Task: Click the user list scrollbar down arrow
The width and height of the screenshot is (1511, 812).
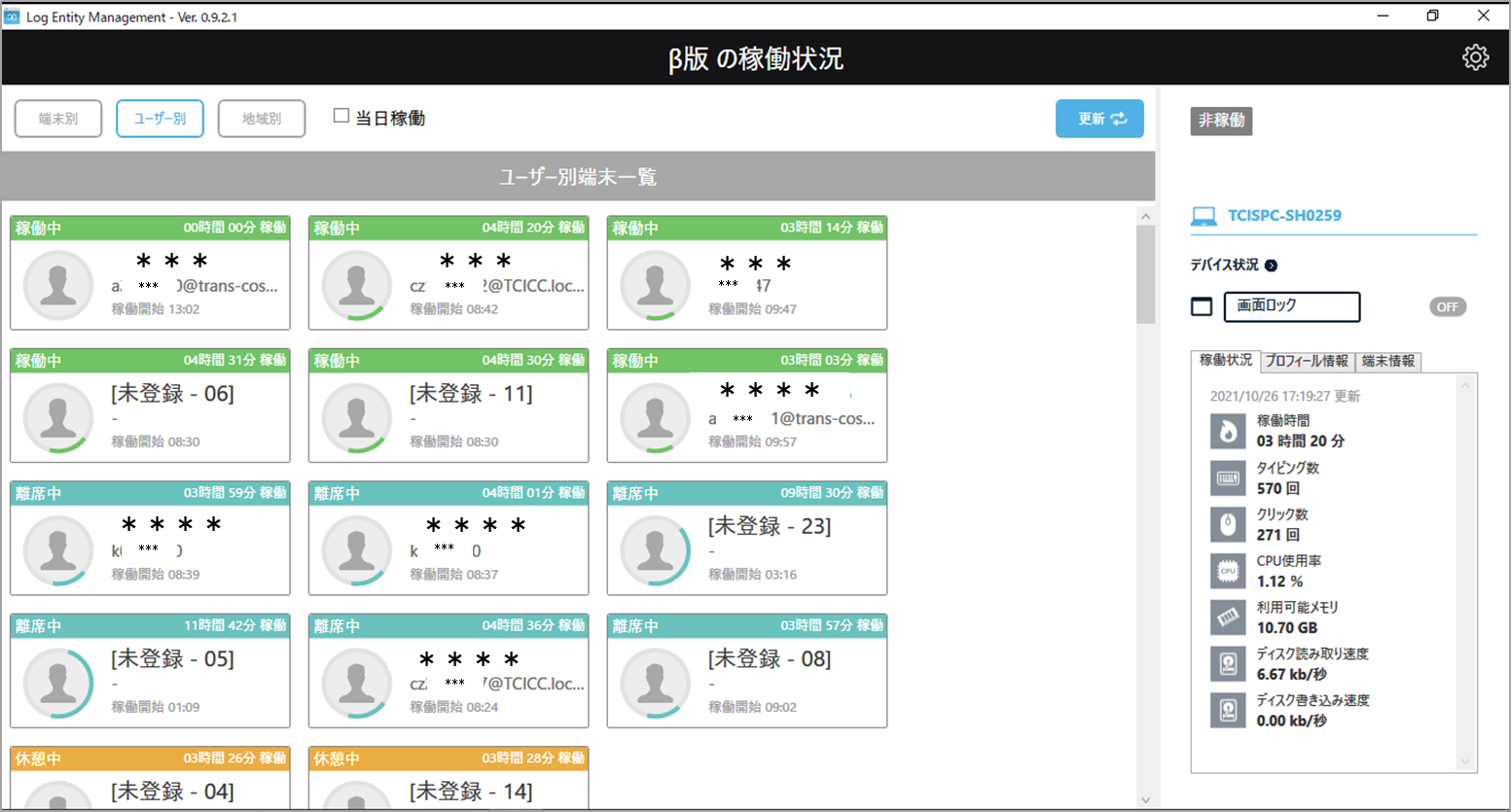Action: tap(1145, 800)
